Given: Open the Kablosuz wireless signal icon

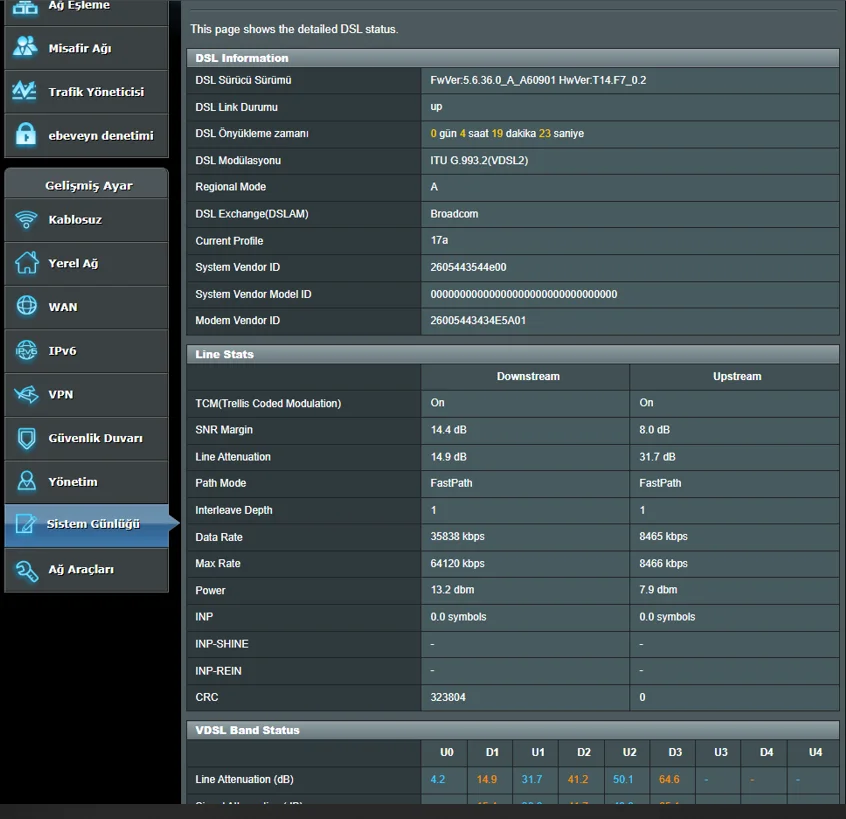Looking at the screenshot, I should click(27, 220).
